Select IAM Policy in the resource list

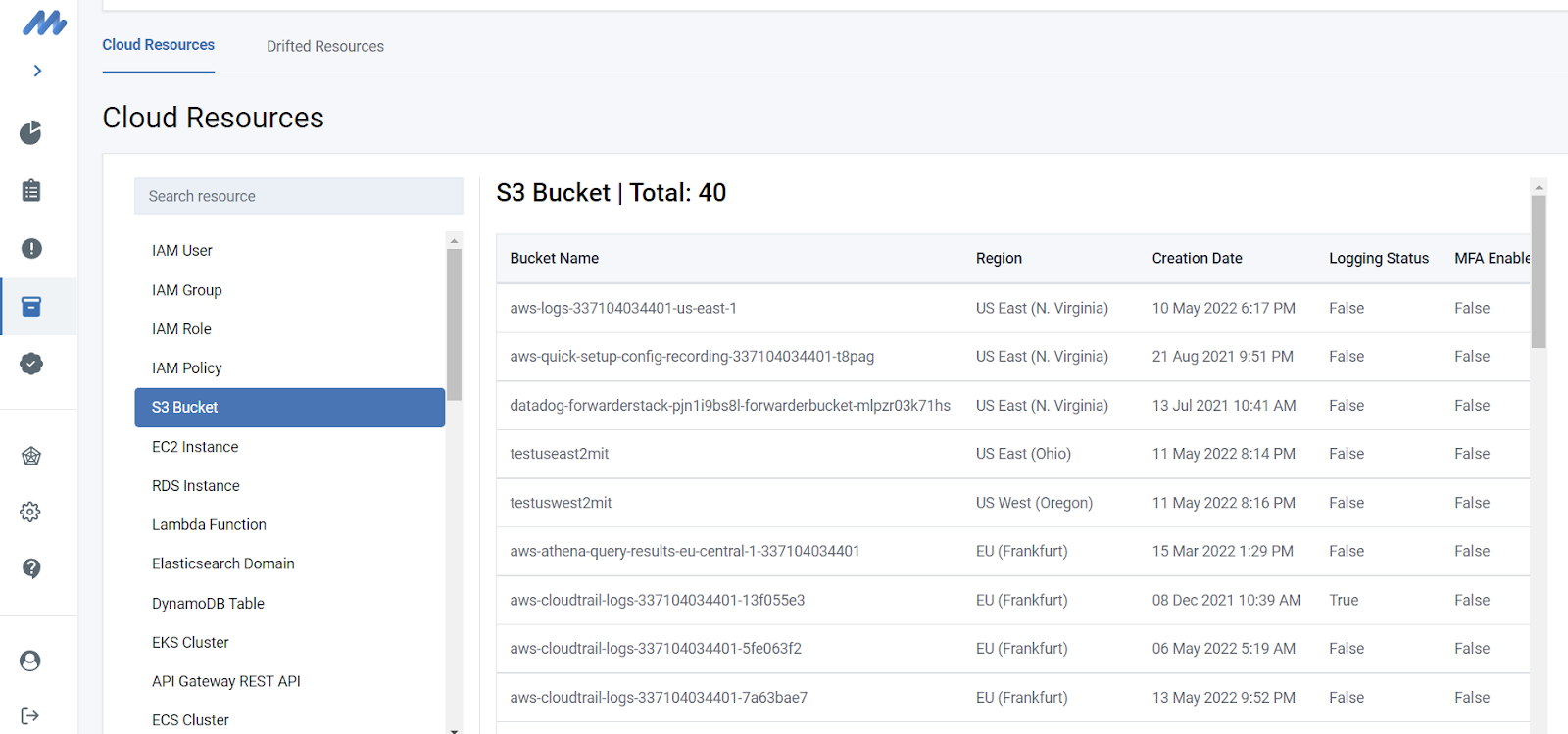(187, 368)
